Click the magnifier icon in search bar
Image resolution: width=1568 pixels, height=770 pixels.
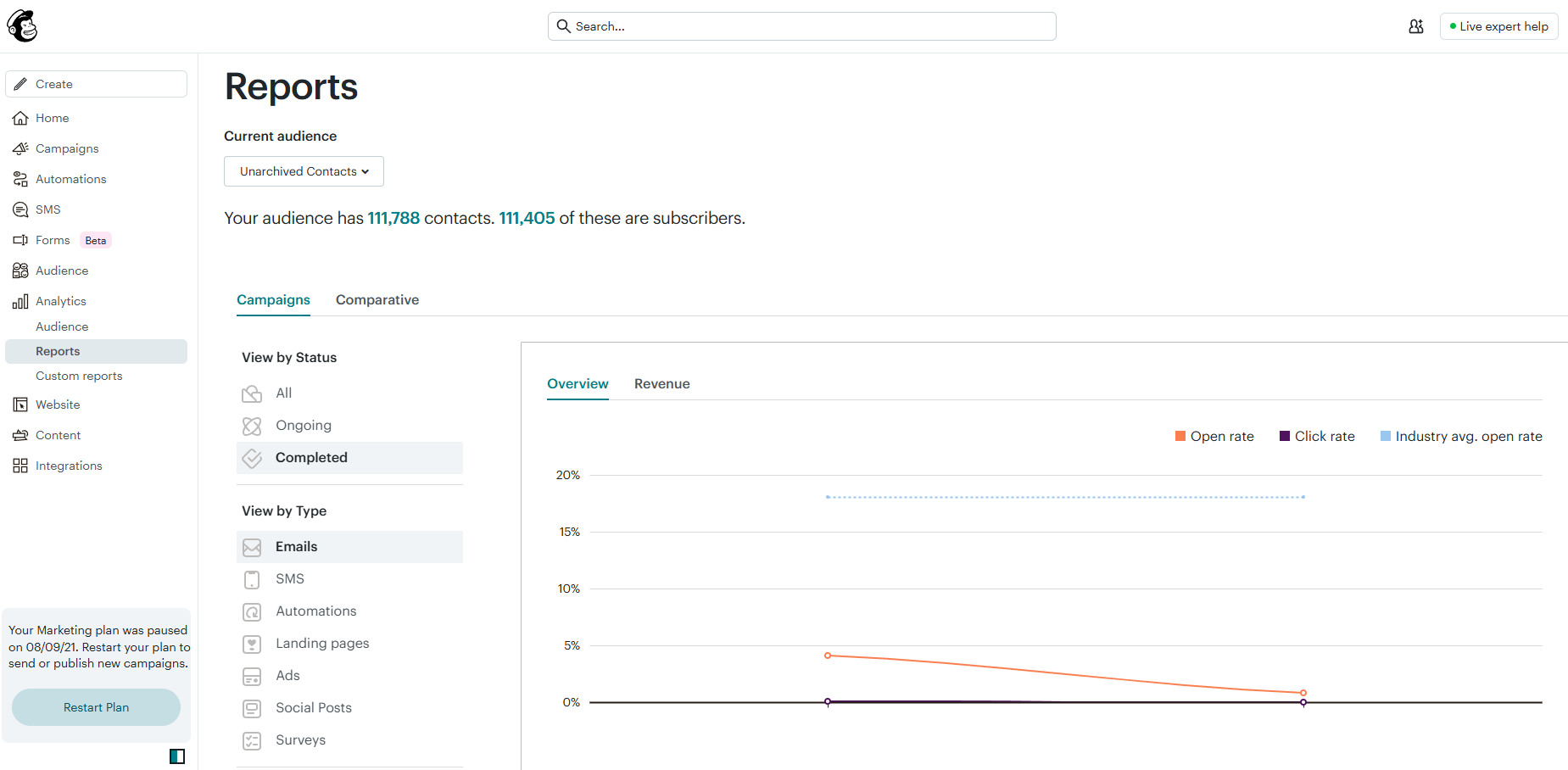tap(563, 26)
